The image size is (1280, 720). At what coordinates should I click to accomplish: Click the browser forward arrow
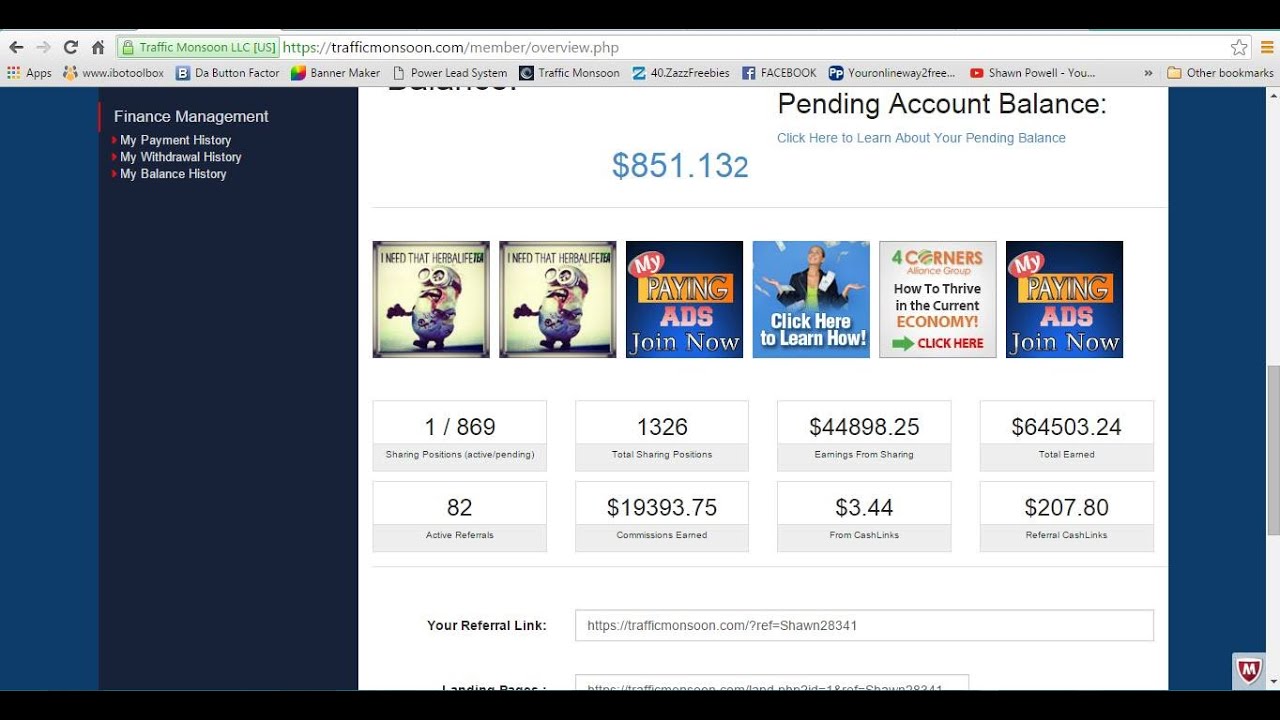43,47
